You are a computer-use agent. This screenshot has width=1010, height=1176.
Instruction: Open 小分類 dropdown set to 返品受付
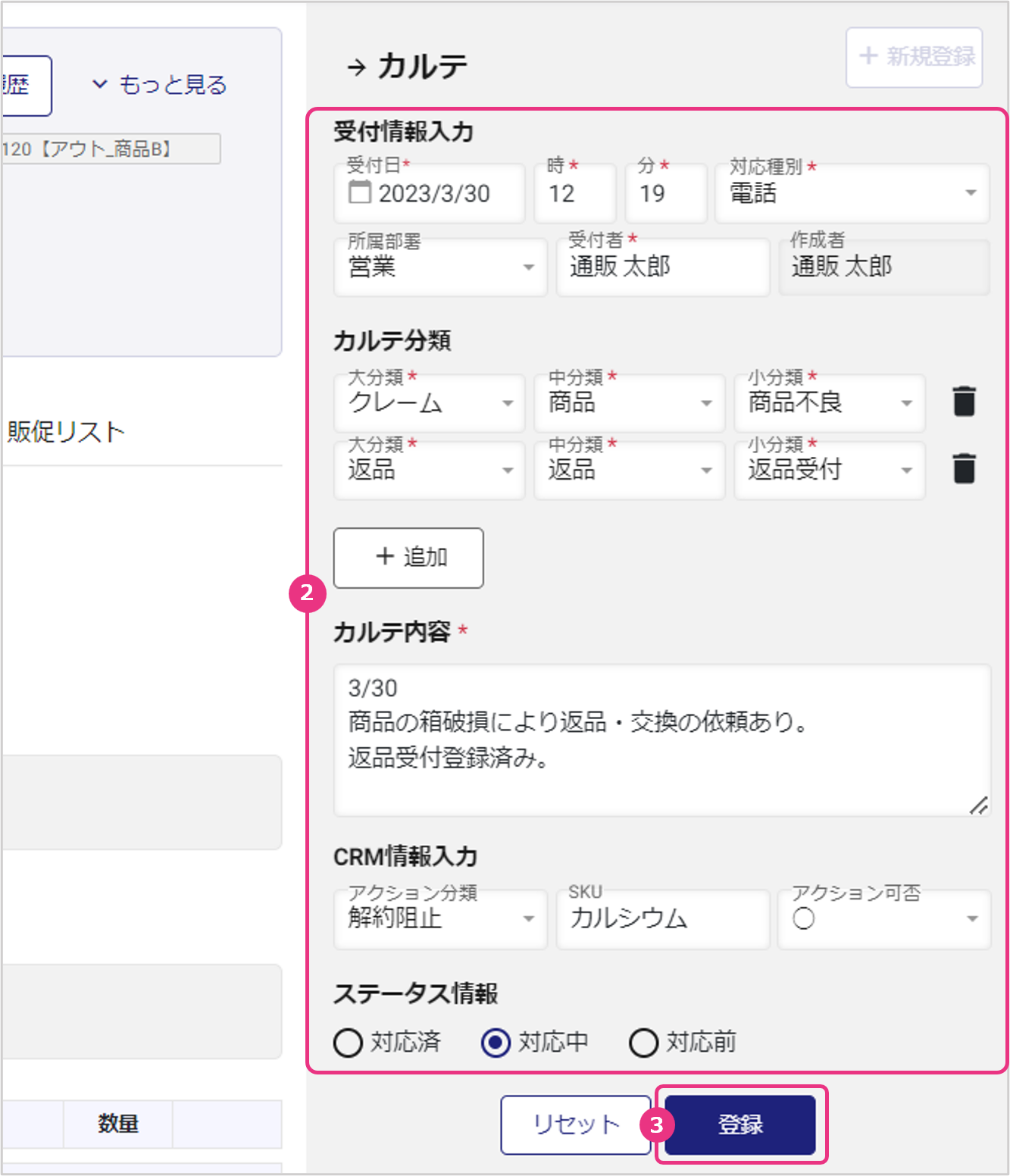[x=829, y=470]
